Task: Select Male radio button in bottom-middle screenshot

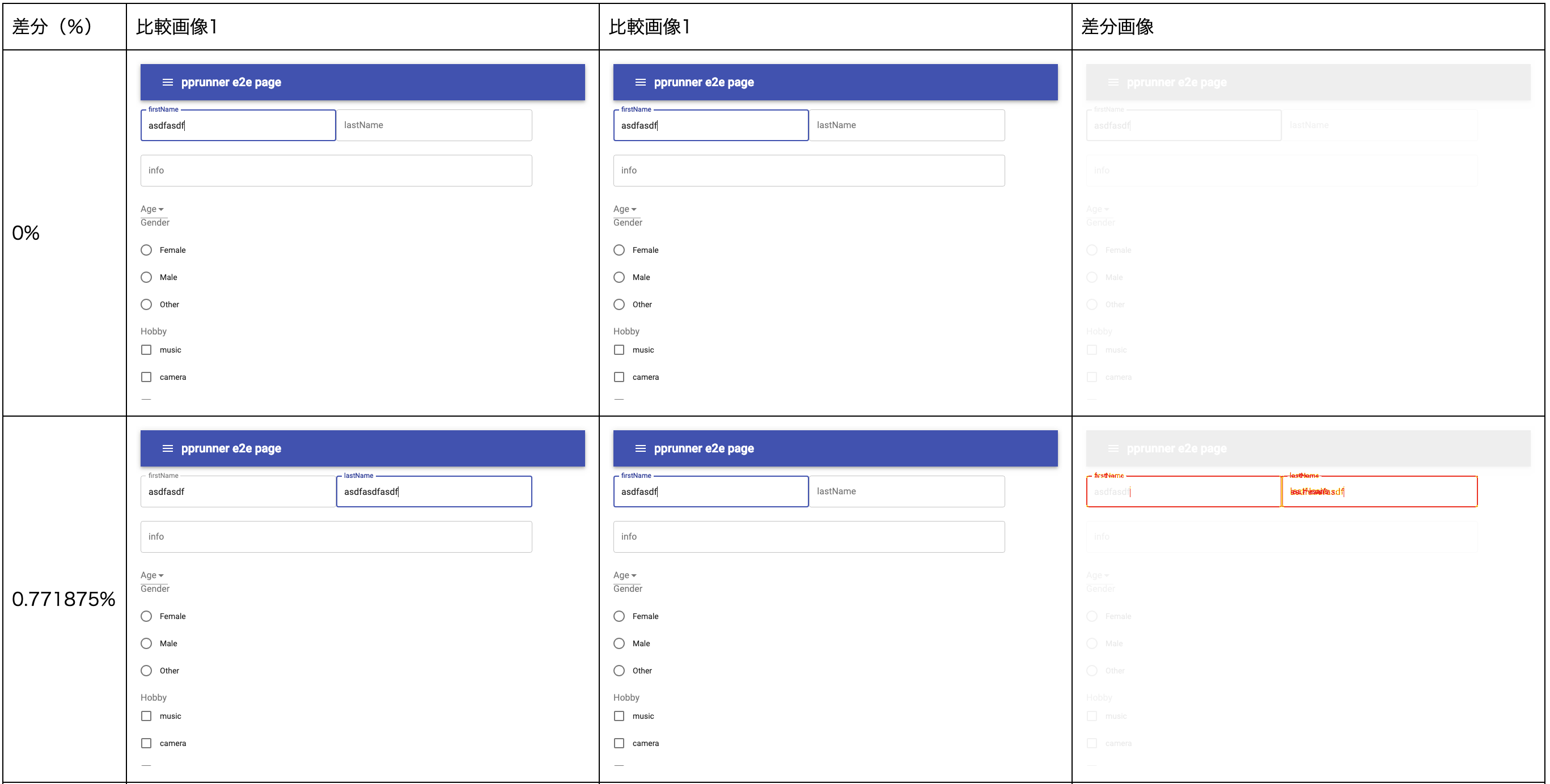Action: (x=619, y=643)
